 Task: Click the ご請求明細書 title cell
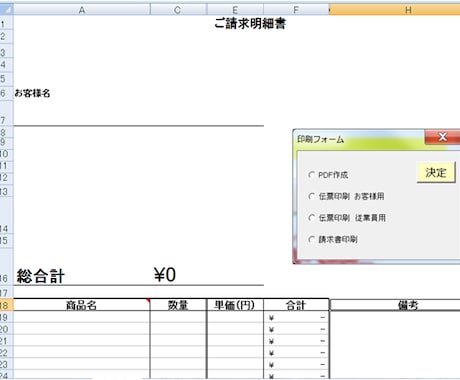click(x=250, y=23)
